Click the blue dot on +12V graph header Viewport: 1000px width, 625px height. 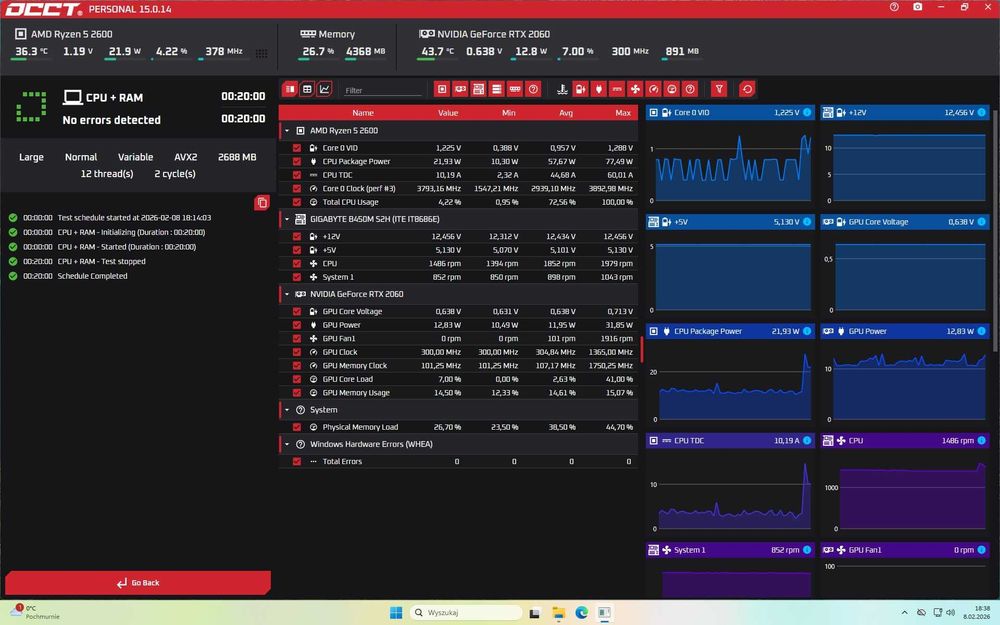(982, 112)
